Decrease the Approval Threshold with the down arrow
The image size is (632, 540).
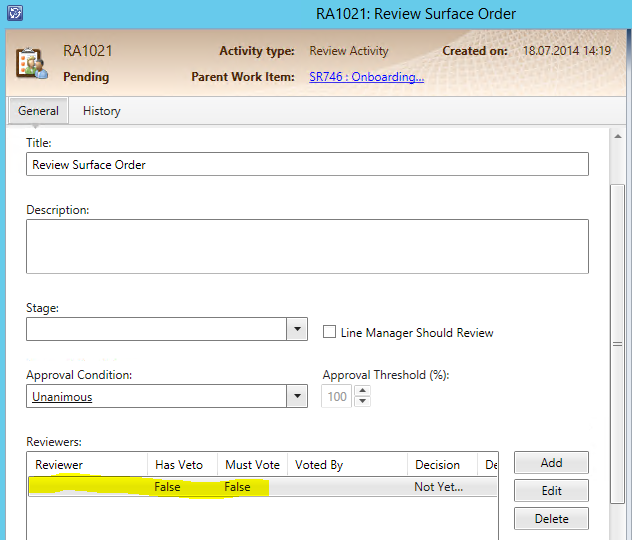click(x=362, y=402)
